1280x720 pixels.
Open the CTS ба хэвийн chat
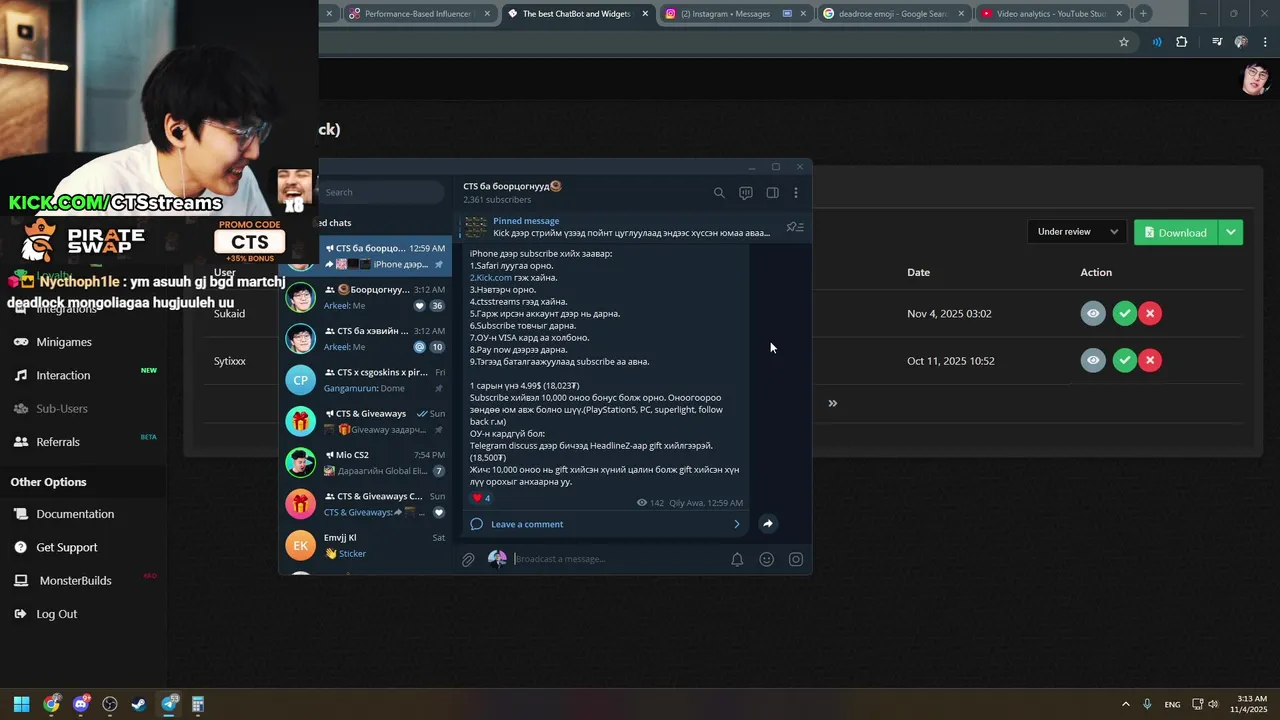(367, 339)
